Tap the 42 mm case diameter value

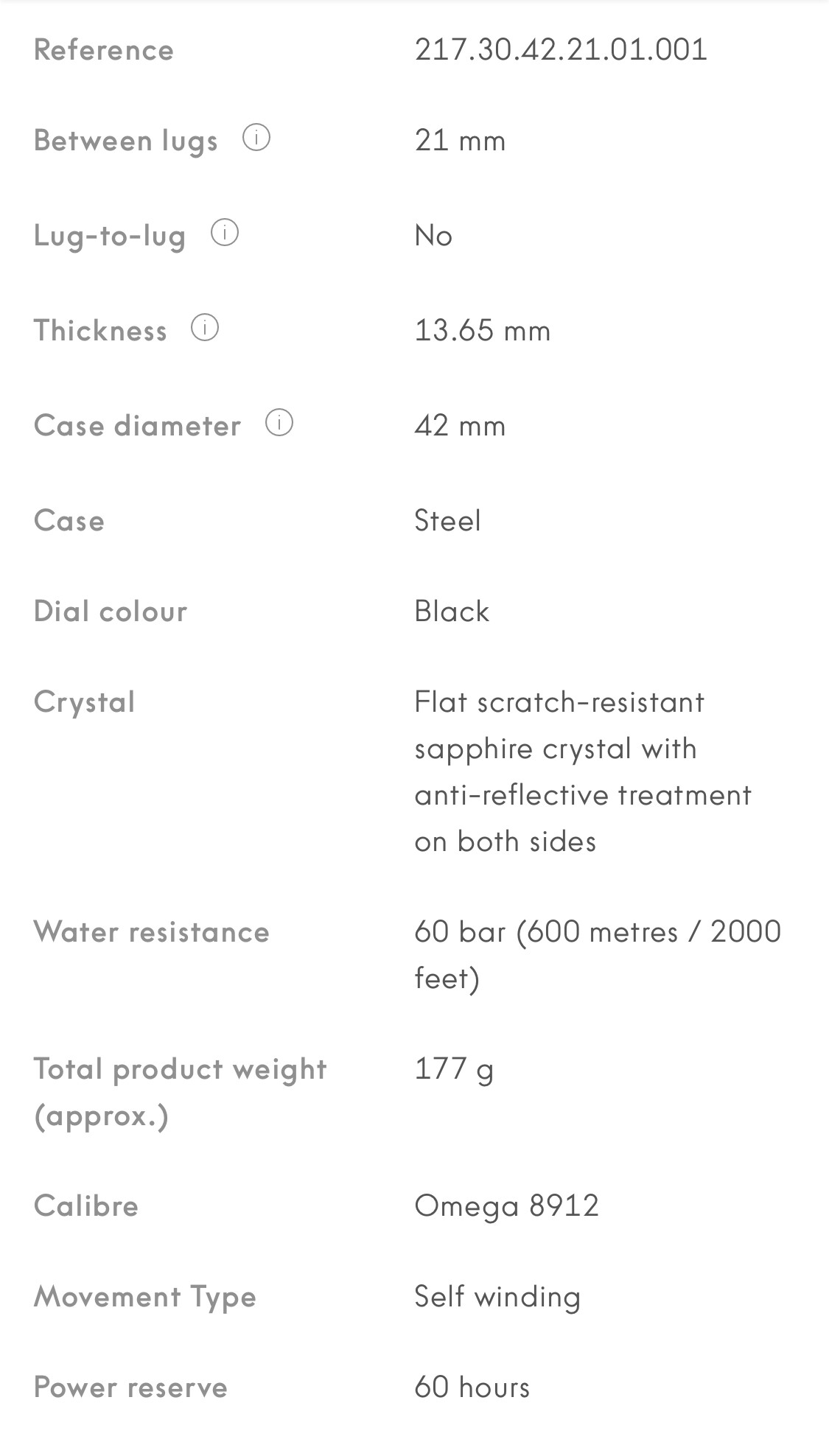460,425
